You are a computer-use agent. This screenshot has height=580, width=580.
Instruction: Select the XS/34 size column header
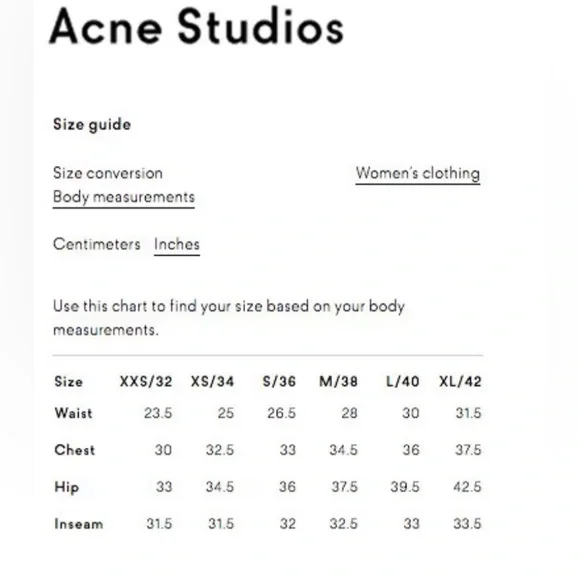212,382
